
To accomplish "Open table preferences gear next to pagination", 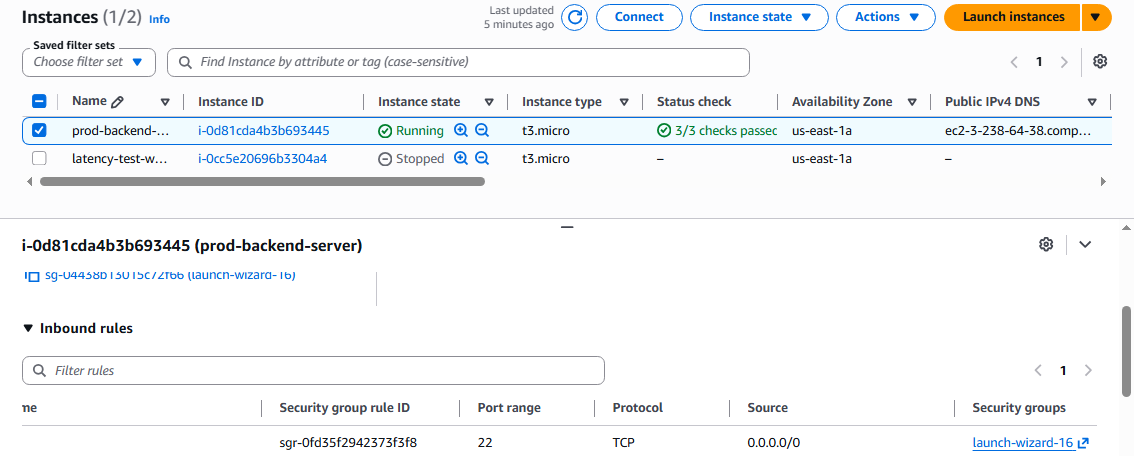I will point(1100,61).
